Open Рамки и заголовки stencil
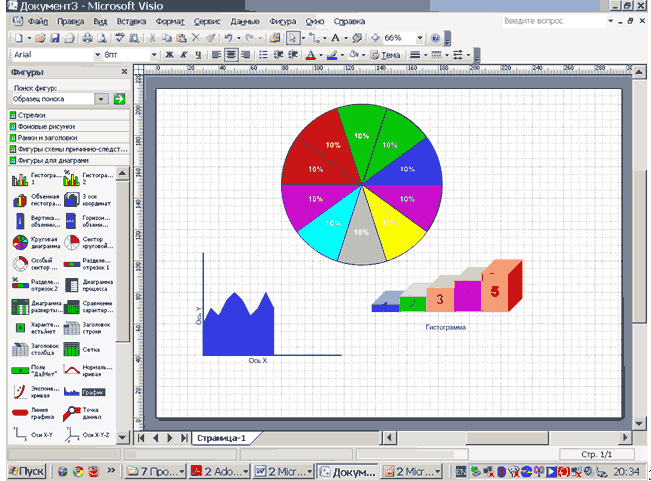Image resolution: width=651 pixels, height=481 pixels. pos(69,137)
